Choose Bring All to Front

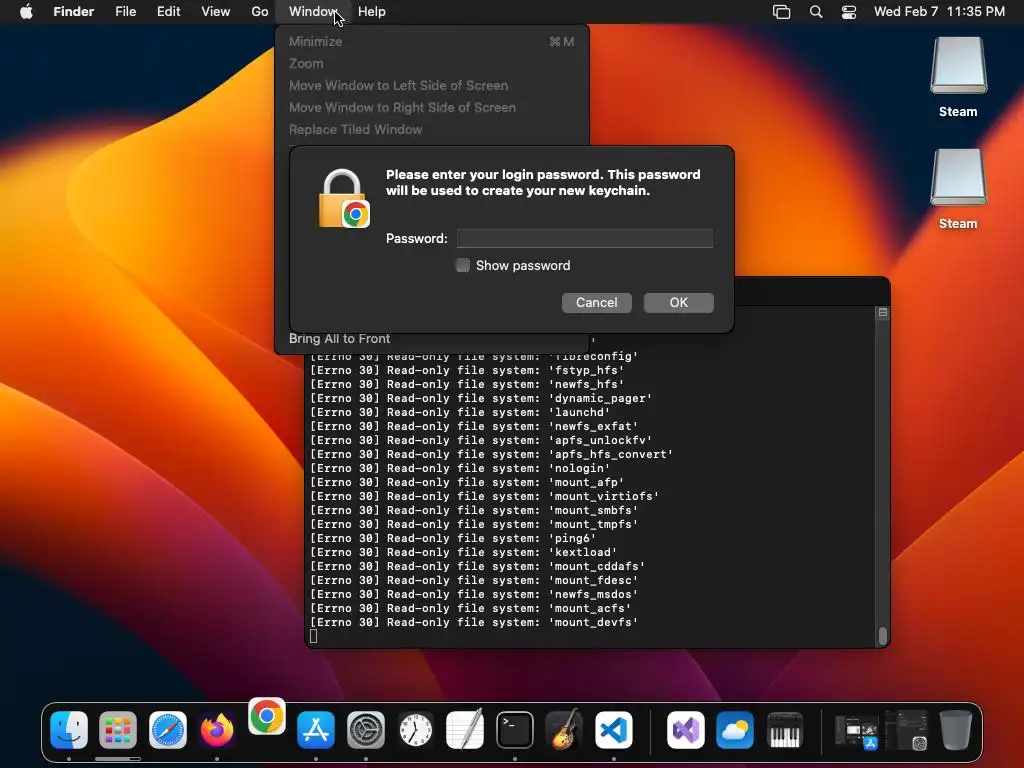point(340,338)
